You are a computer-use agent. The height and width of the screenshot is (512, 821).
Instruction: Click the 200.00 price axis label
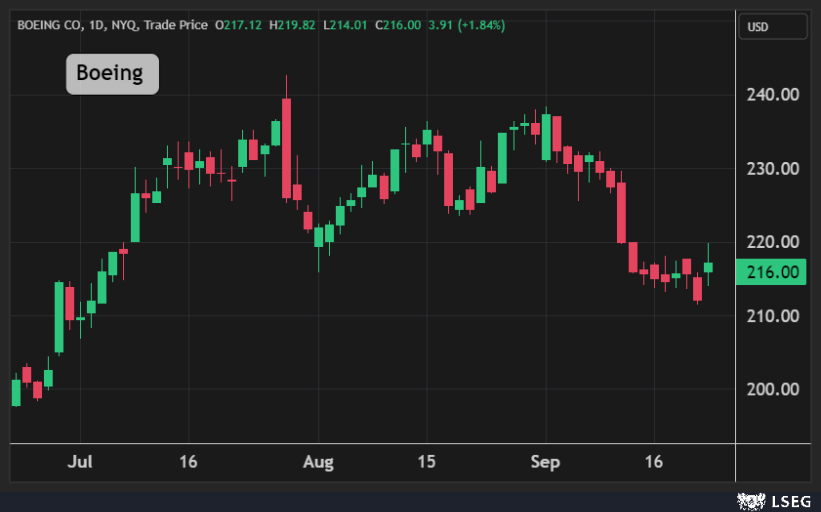point(773,389)
